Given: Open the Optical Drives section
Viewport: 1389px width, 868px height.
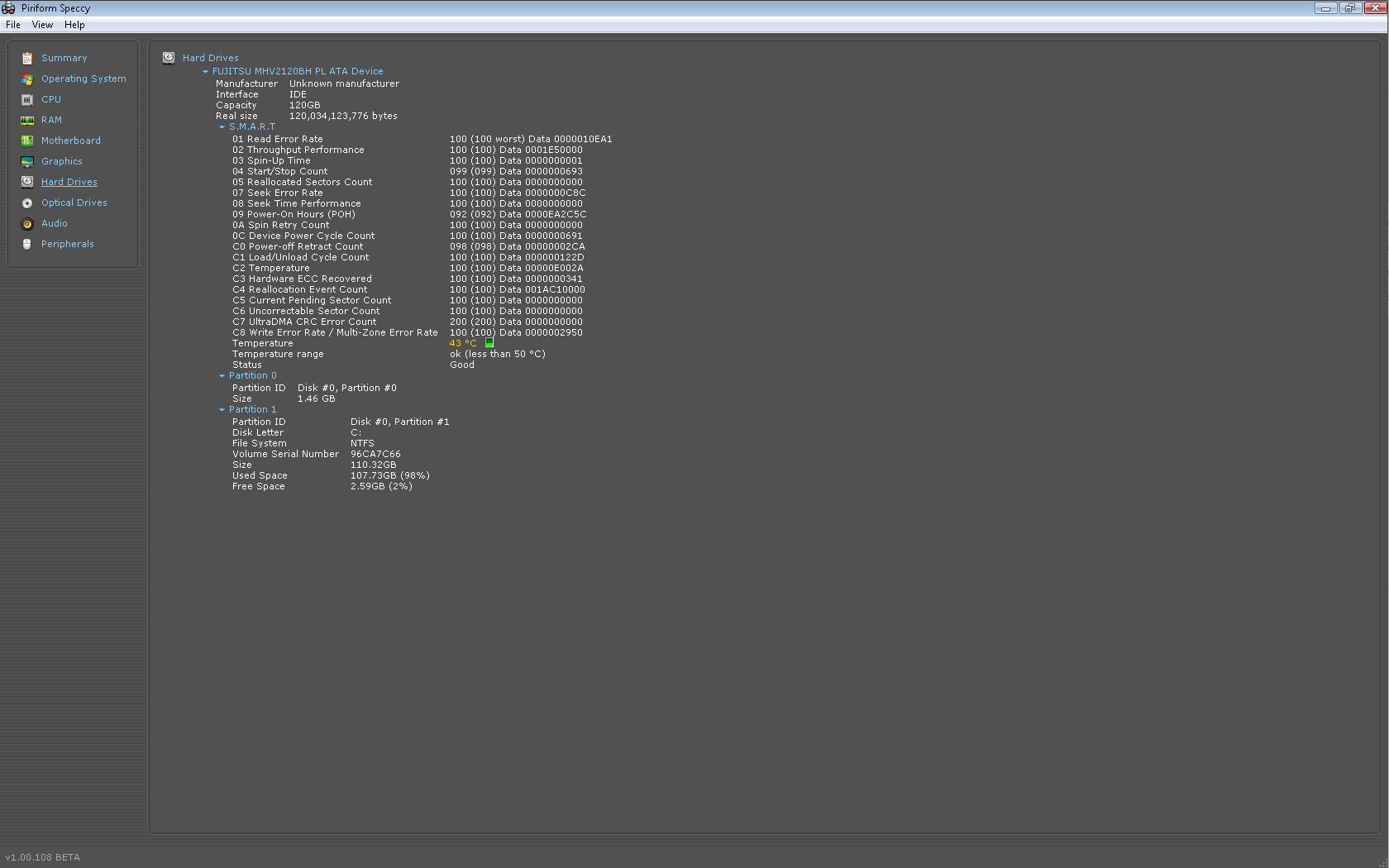Looking at the screenshot, I should [x=74, y=203].
